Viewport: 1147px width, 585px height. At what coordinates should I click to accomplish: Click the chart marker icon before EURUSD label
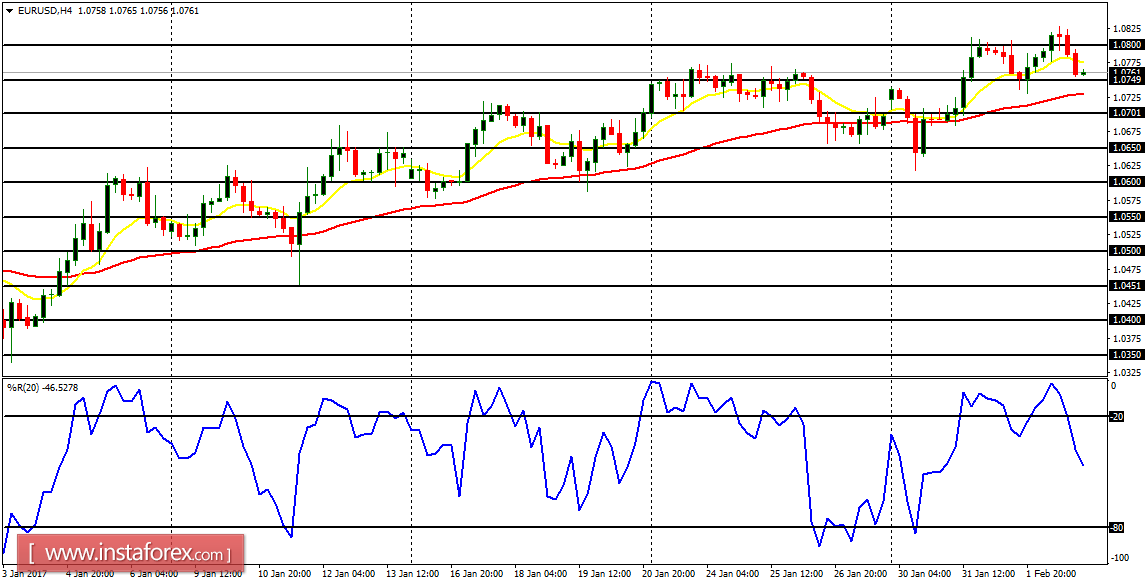10,11
